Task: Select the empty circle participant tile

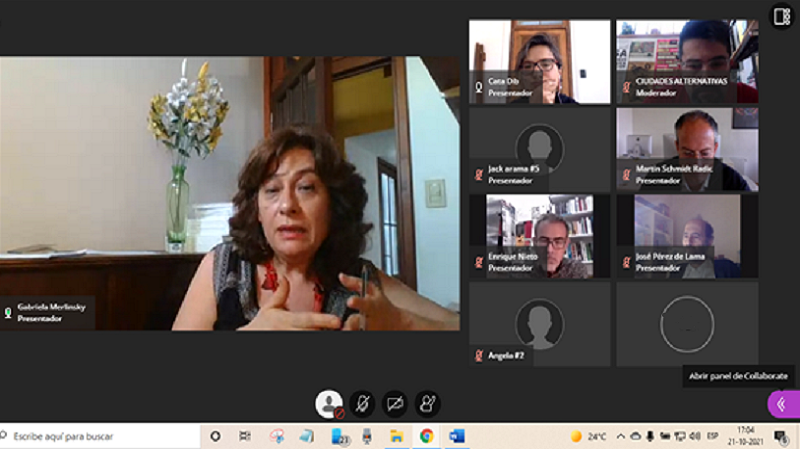Action: [x=687, y=325]
